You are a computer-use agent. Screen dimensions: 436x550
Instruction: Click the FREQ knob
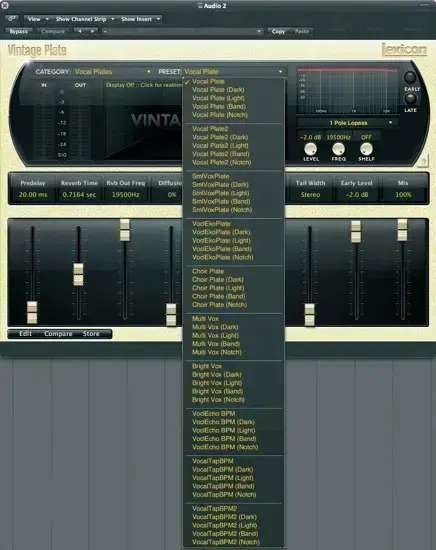click(x=338, y=149)
